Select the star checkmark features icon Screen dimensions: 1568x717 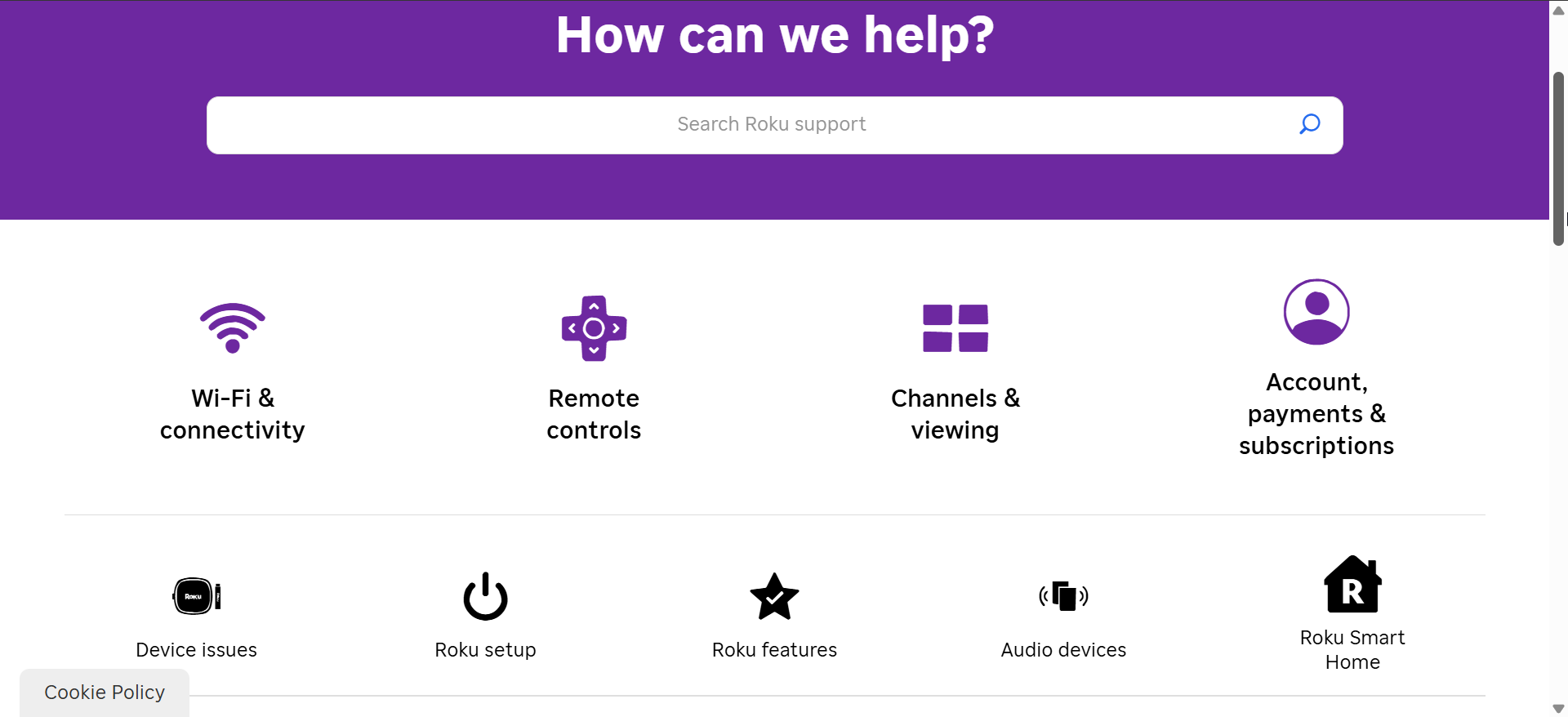tap(774, 596)
